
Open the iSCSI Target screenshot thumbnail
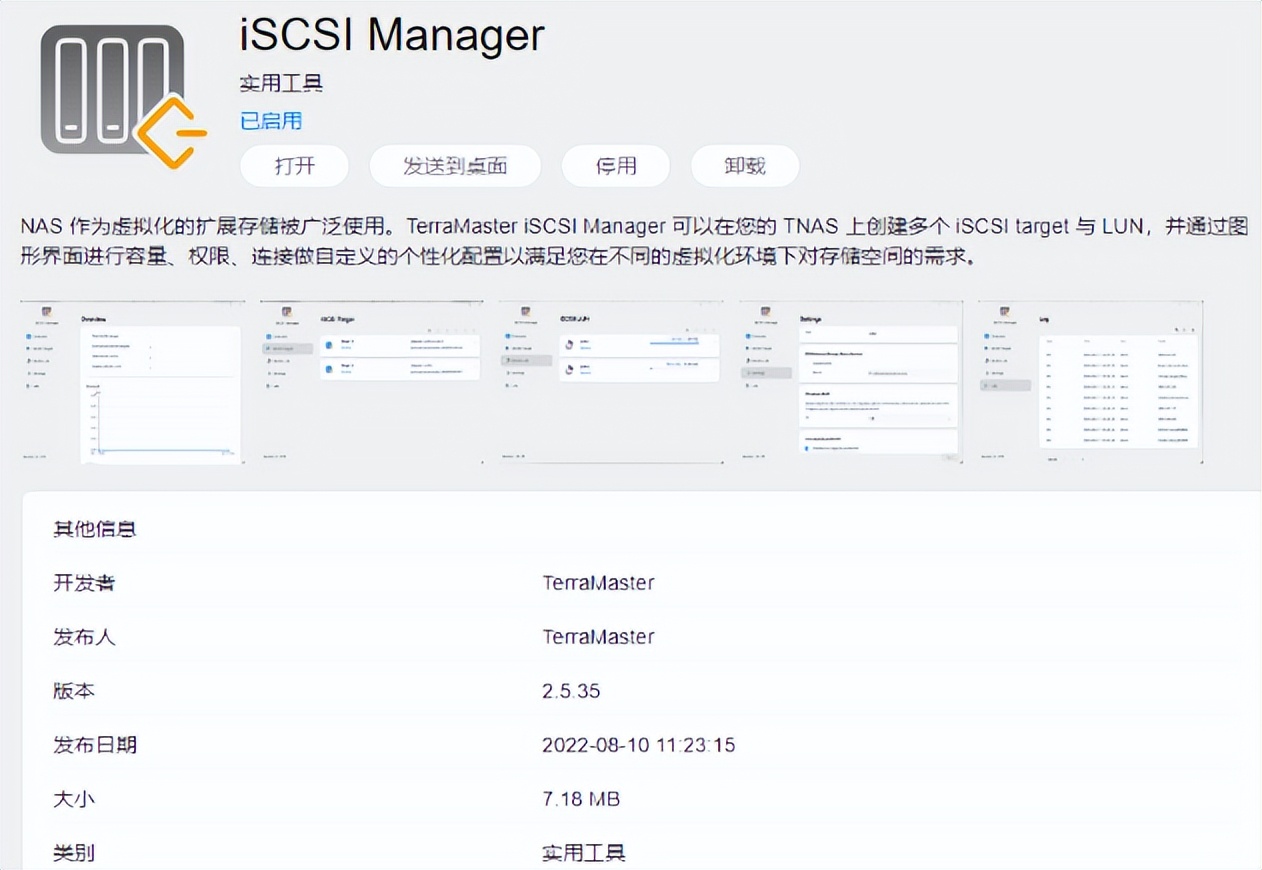[371, 382]
